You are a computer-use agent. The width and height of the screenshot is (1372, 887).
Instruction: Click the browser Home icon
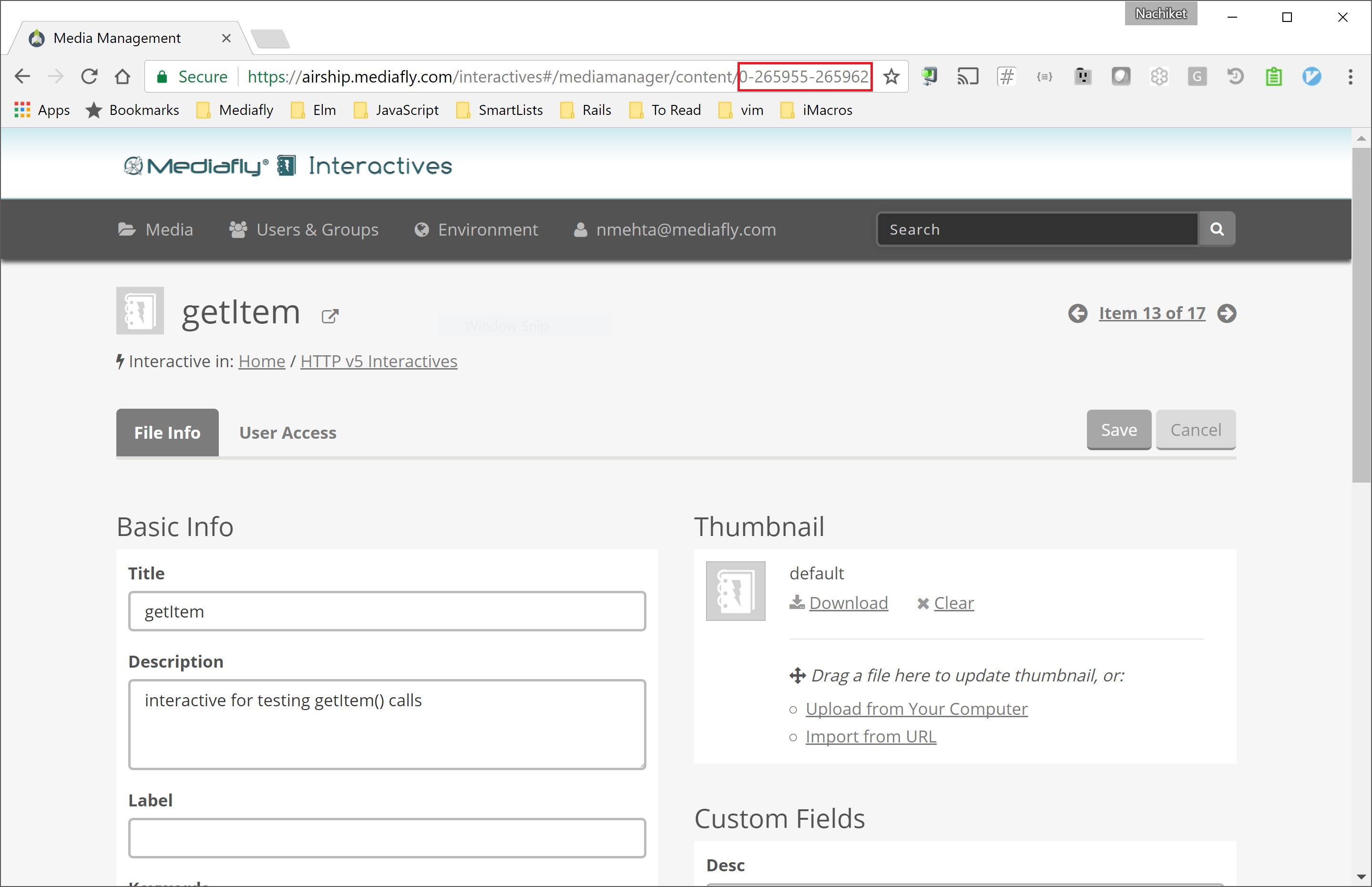click(122, 77)
